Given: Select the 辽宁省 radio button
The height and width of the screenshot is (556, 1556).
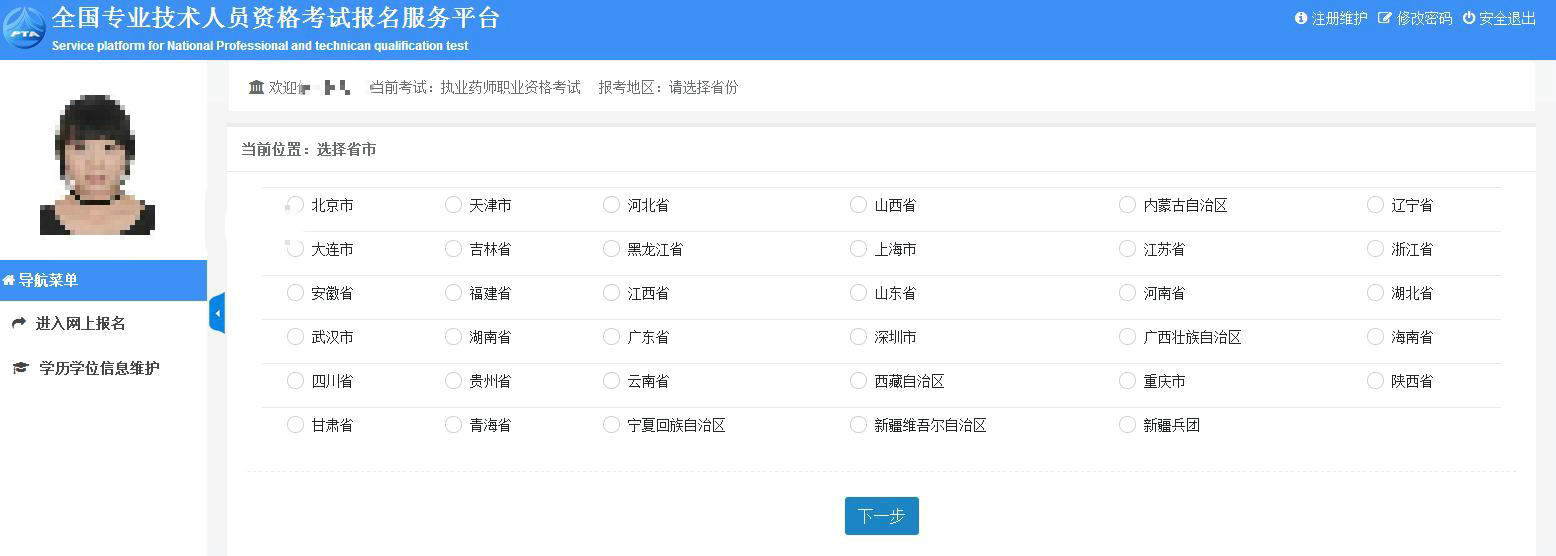Looking at the screenshot, I should [x=1375, y=205].
